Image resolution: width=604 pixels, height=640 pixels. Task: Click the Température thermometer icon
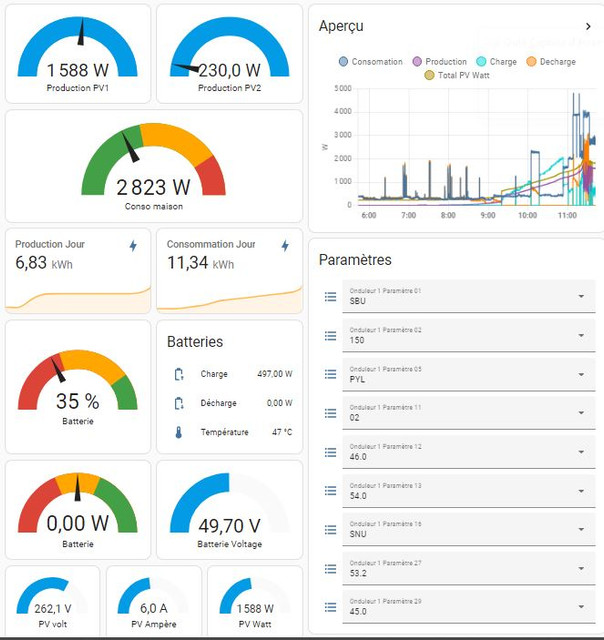[x=178, y=432]
